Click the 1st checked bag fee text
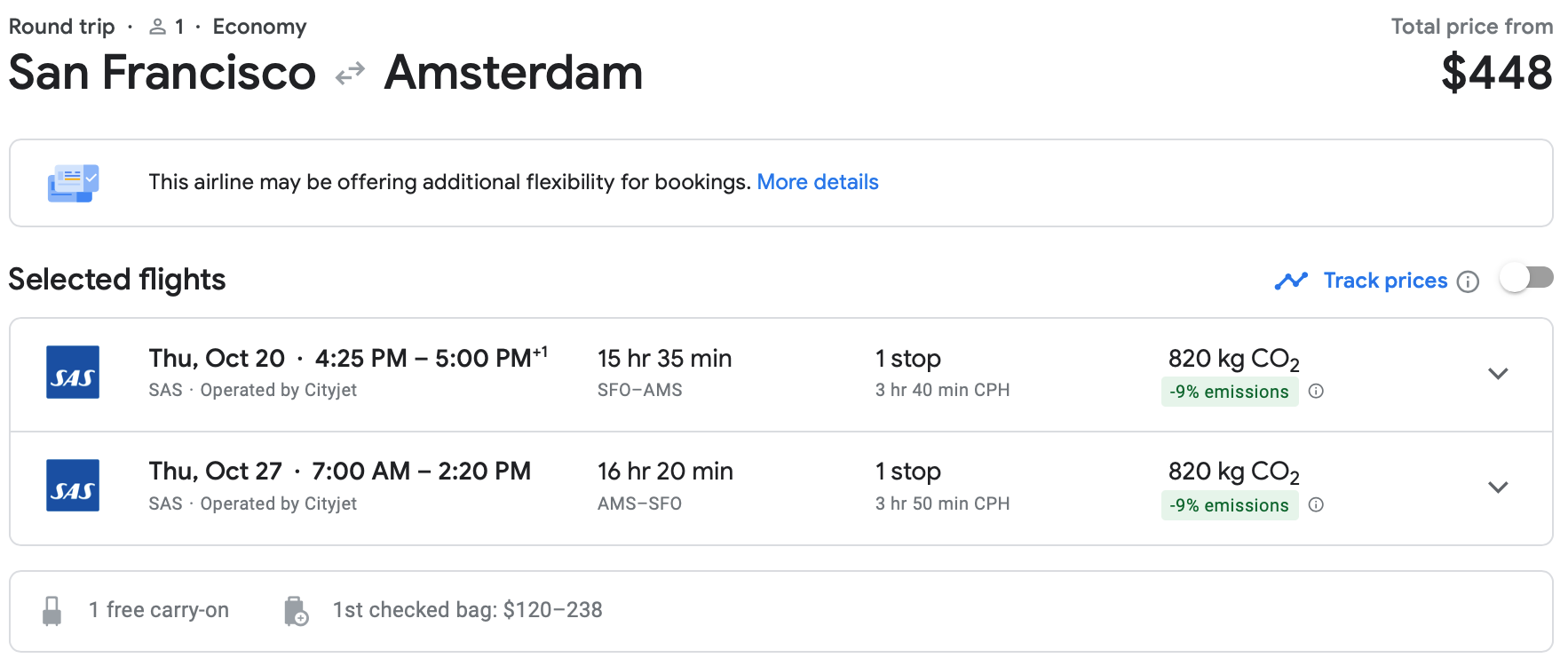The image size is (1568, 666). (x=467, y=610)
